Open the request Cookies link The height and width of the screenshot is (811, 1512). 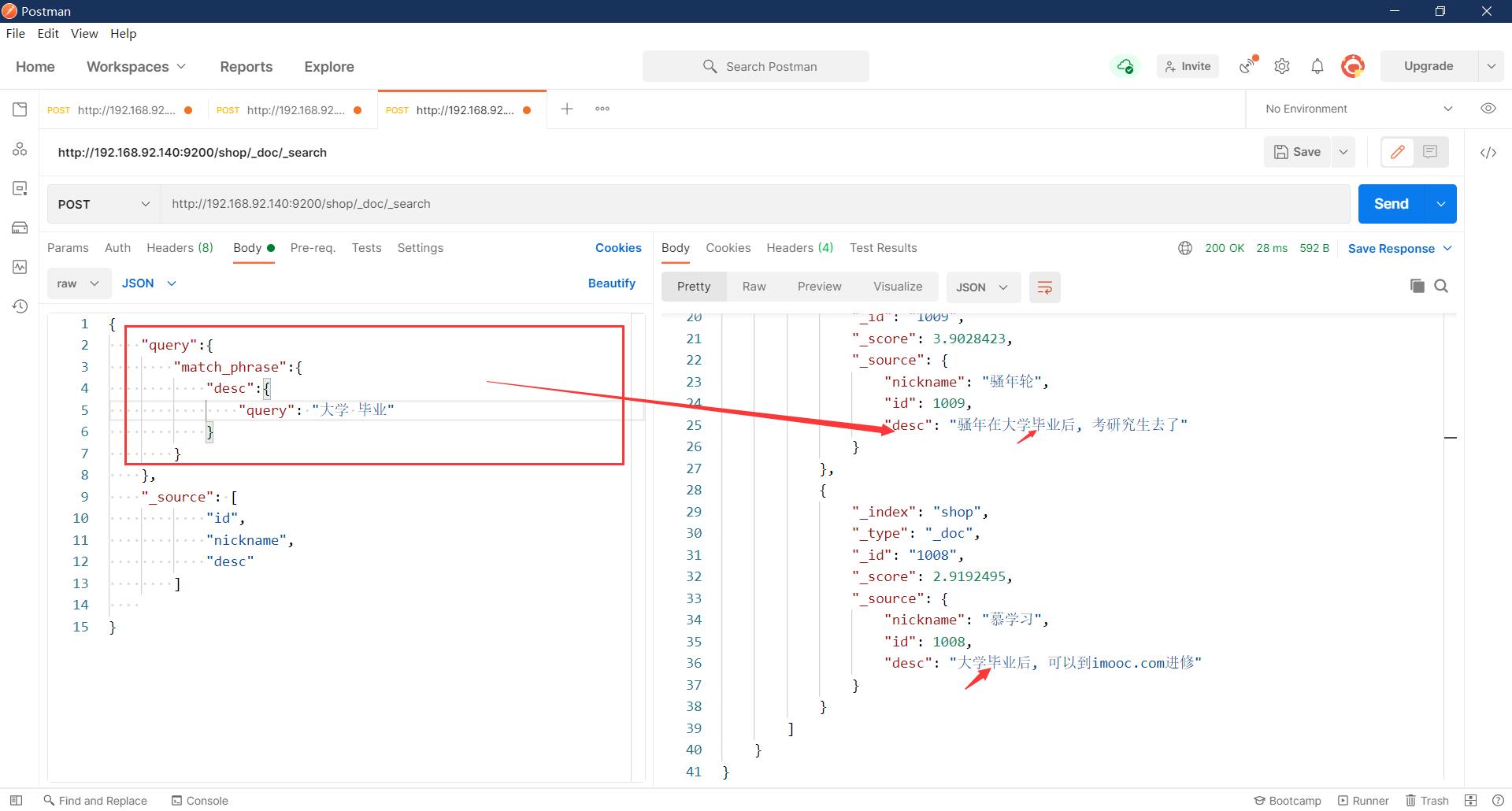click(618, 248)
